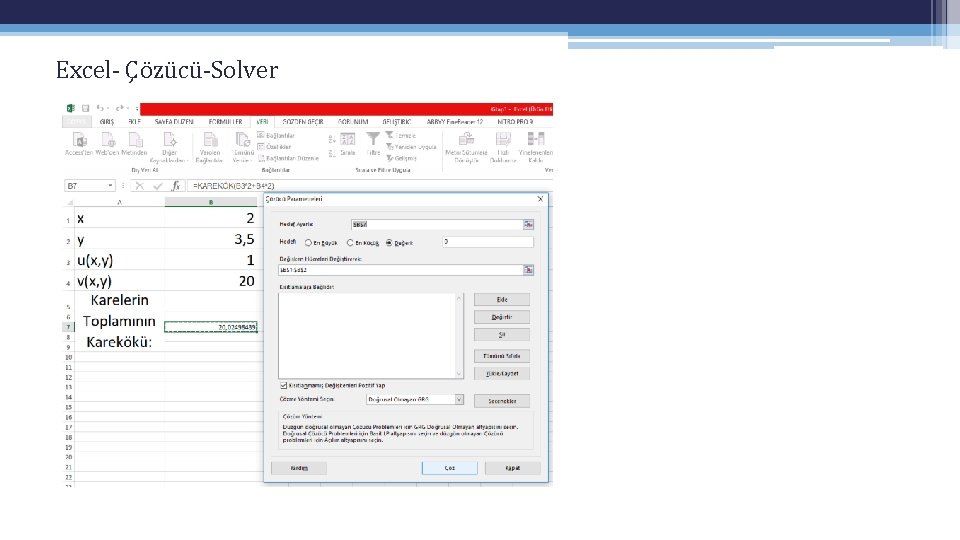Open the GÖZDEN GEÇİR ribbon tab
Screen dimensions: 960x540
point(302,122)
